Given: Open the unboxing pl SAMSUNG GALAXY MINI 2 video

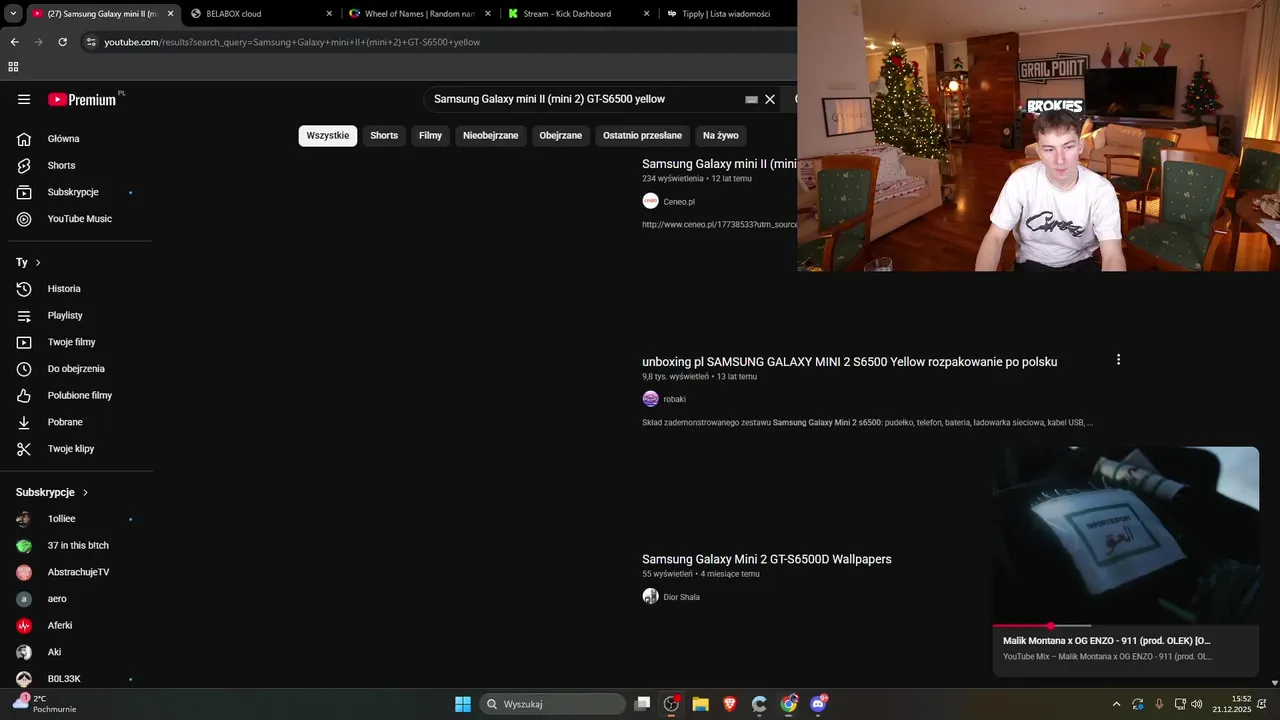Looking at the screenshot, I should point(849,362).
